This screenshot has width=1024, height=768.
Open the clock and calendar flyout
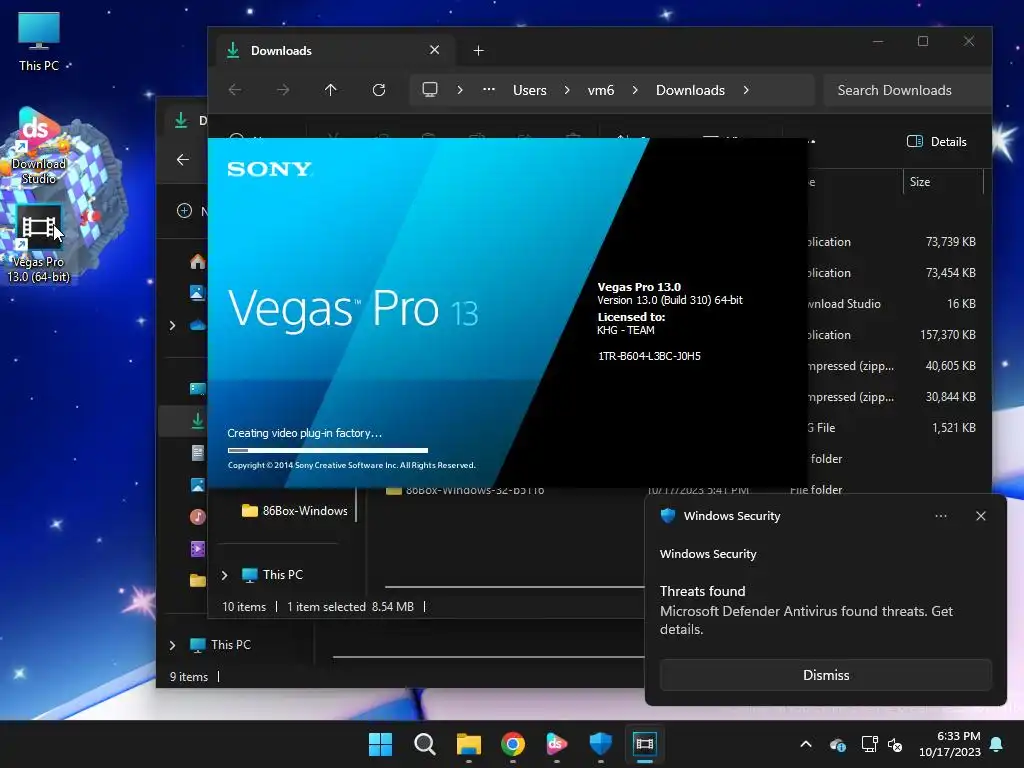[x=950, y=744]
